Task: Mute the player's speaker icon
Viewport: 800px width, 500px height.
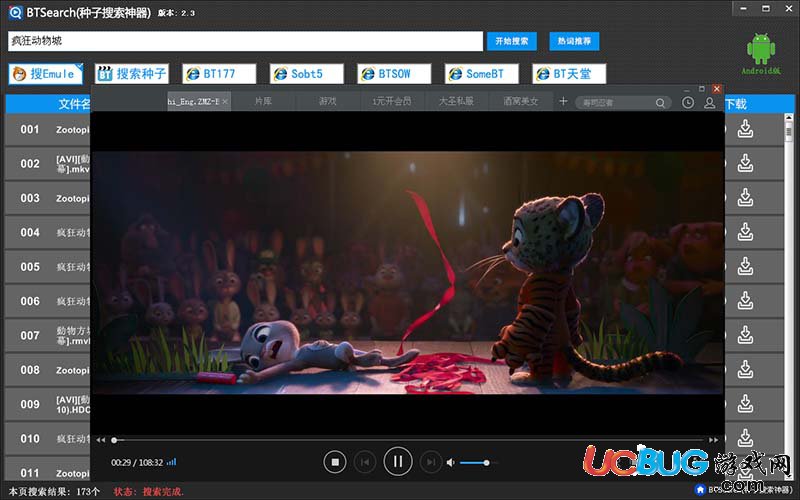Action: point(450,463)
